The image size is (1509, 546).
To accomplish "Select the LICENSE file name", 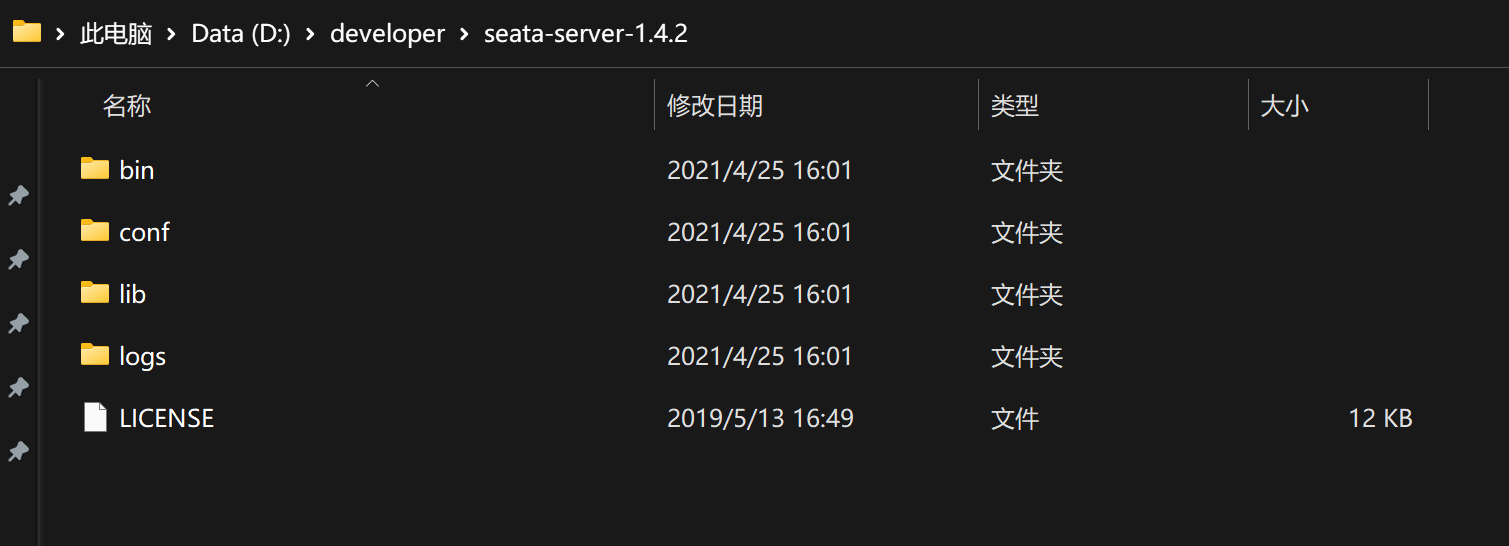I will pyautogui.click(x=166, y=418).
